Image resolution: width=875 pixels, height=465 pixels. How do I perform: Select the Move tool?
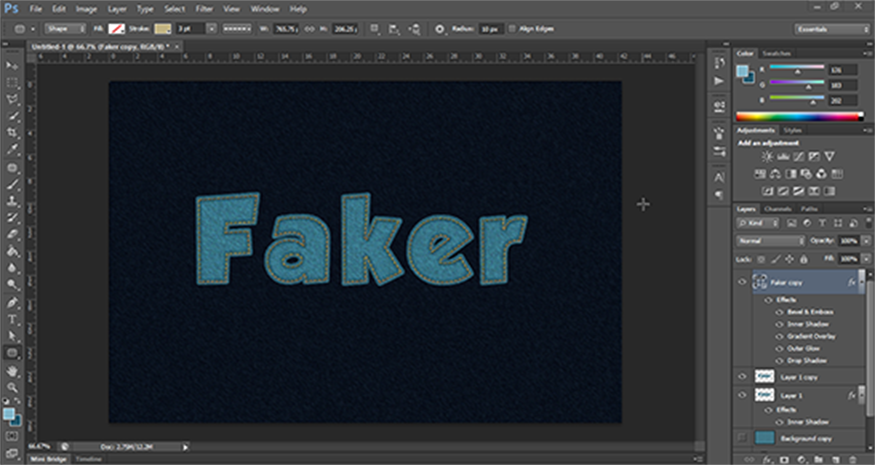coord(13,65)
